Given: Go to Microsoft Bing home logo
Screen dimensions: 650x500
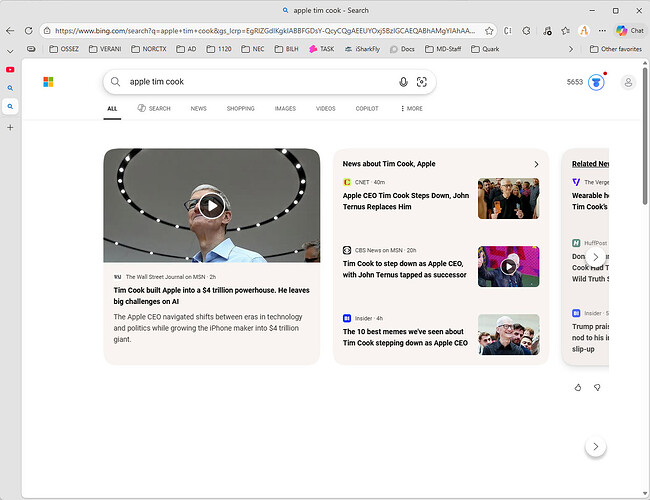Looking at the screenshot, I should tap(48, 82).
